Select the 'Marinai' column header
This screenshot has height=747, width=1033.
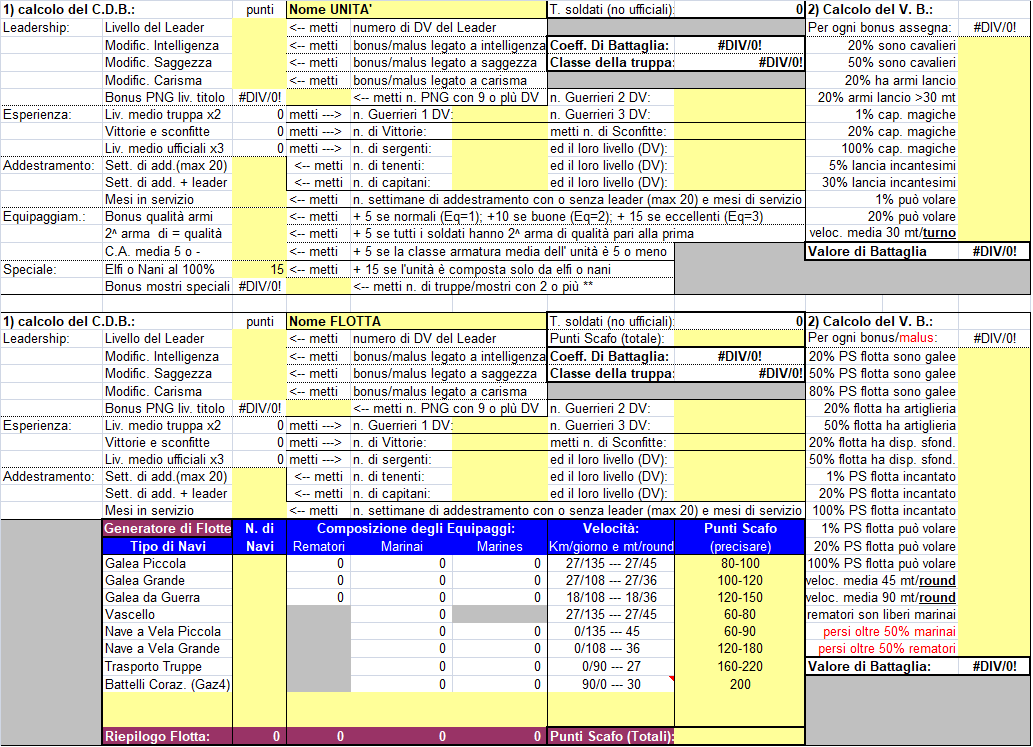(x=402, y=546)
